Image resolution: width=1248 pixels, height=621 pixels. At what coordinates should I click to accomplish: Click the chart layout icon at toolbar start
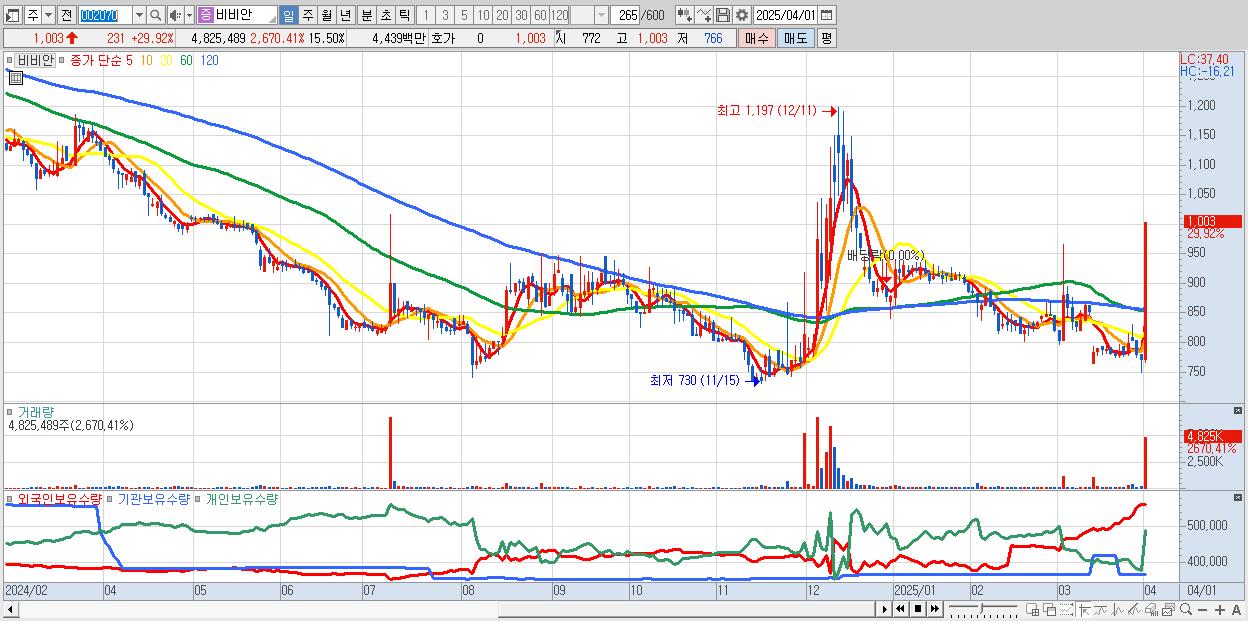tap(13, 15)
